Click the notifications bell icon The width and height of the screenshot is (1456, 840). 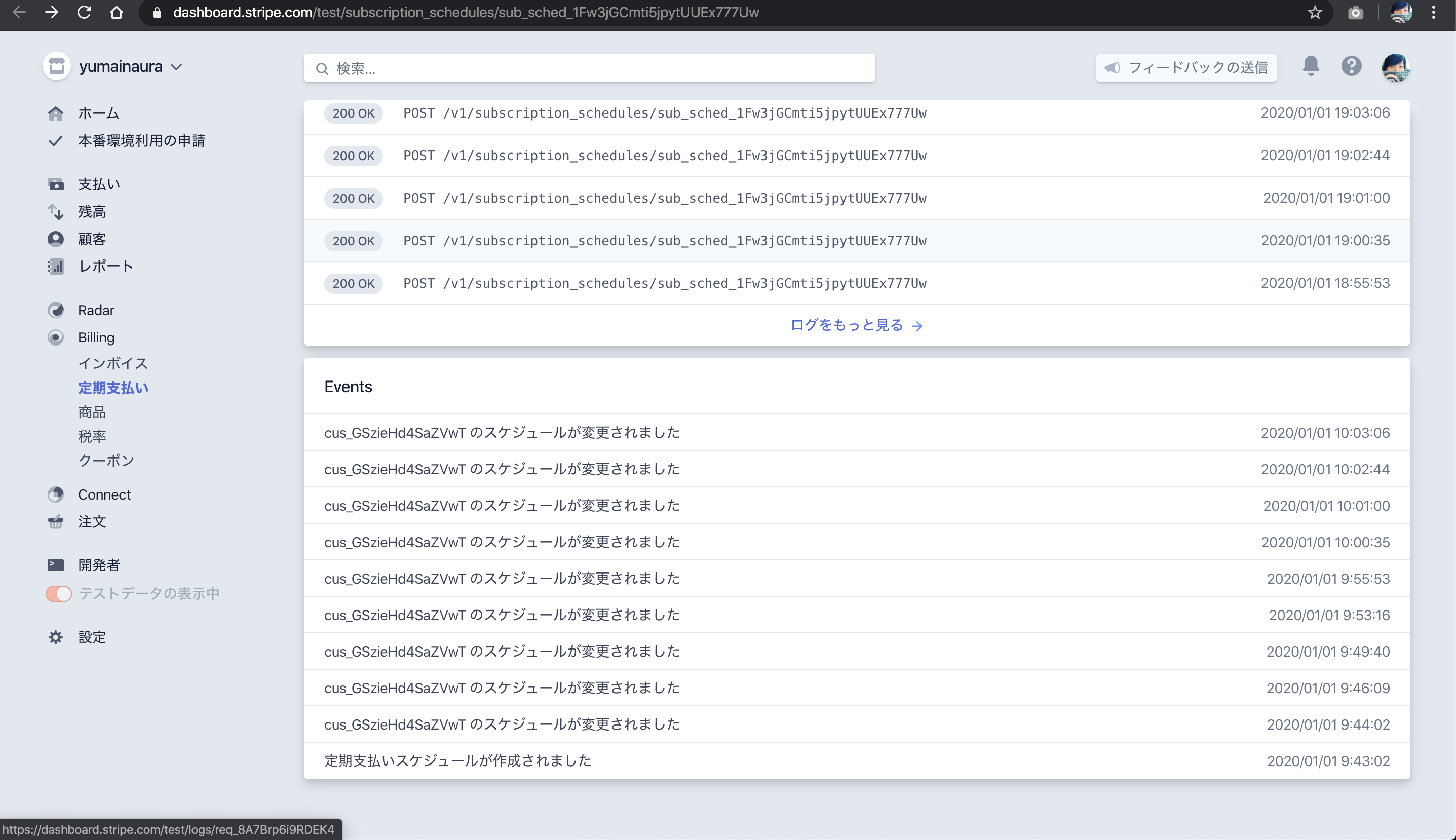(x=1311, y=66)
